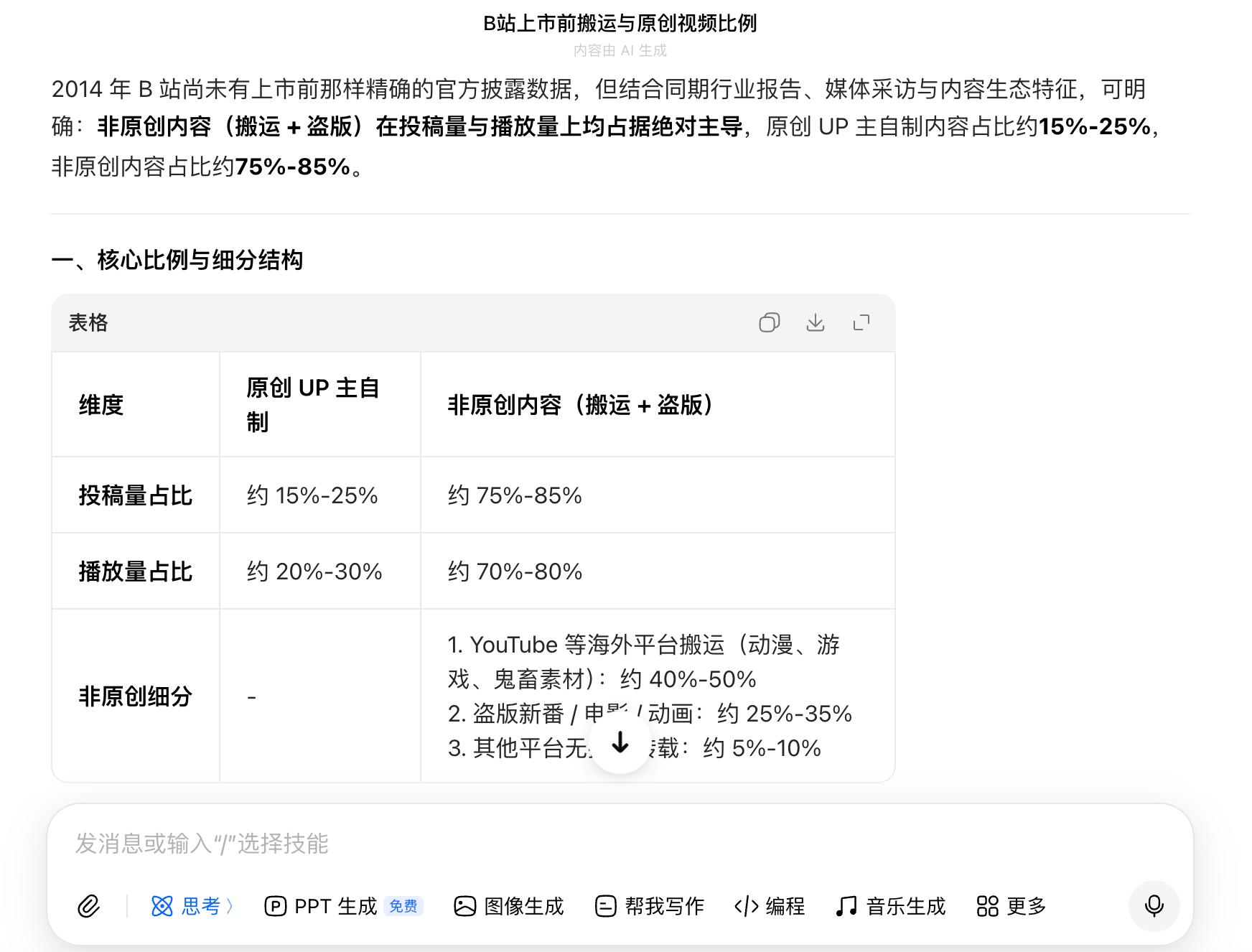Click the message input field

(x=431, y=844)
